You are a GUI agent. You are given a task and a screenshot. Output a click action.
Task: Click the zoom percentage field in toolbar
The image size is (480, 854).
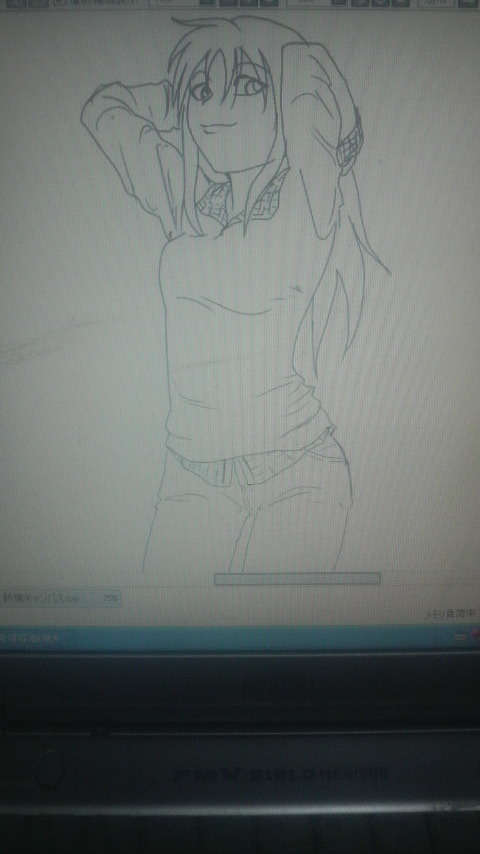[x=172, y=2]
